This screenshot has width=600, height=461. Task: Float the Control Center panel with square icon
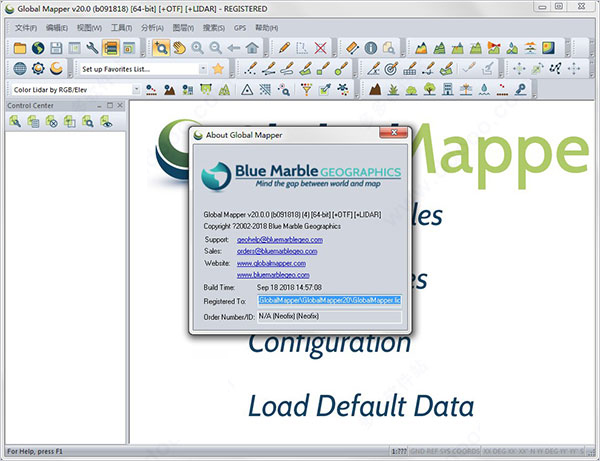[110, 105]
